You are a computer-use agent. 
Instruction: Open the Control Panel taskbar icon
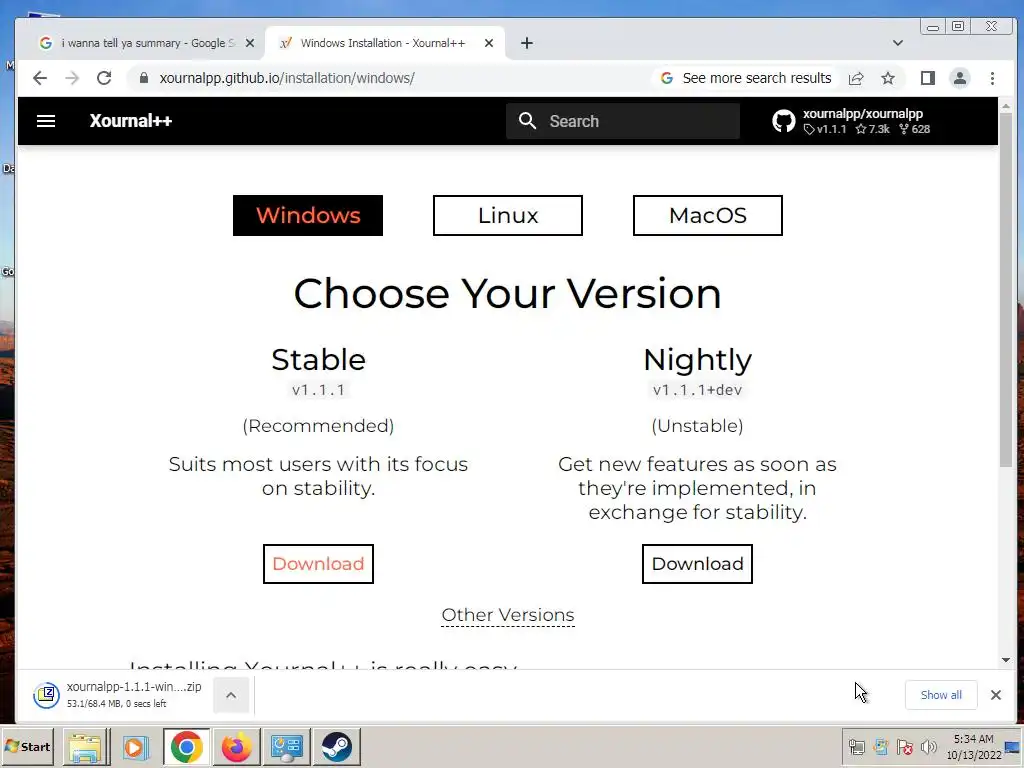(x=287, y=746)
